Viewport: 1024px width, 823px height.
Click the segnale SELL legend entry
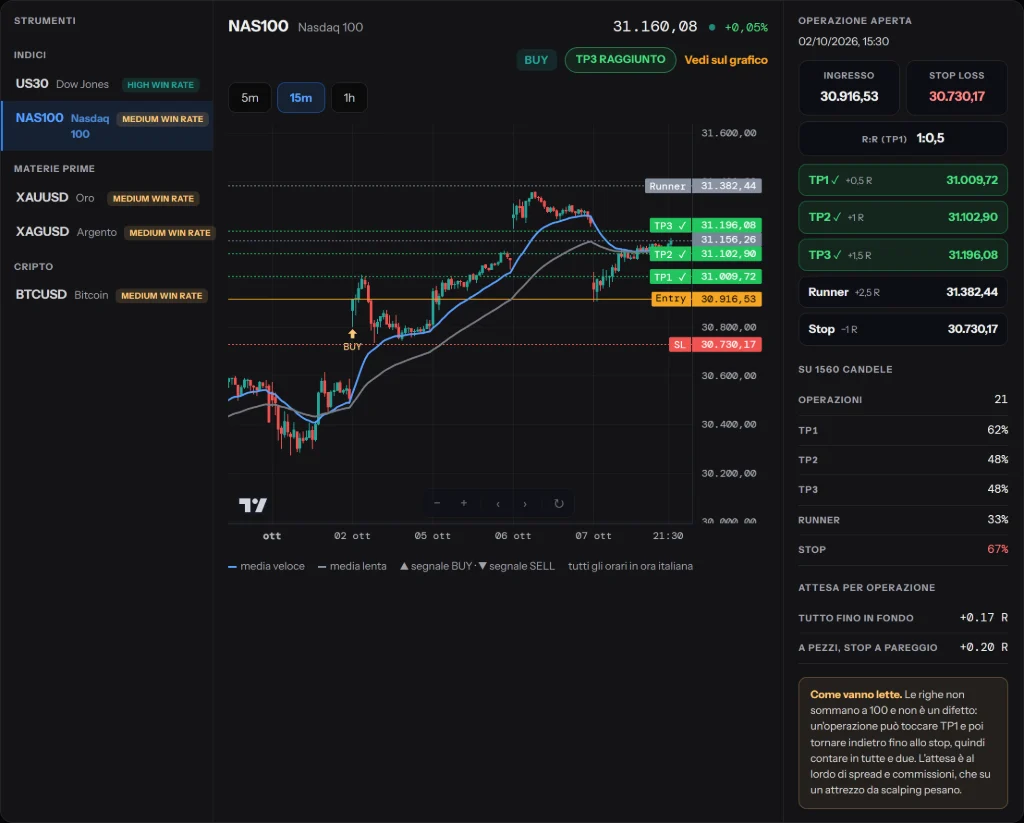517,566
